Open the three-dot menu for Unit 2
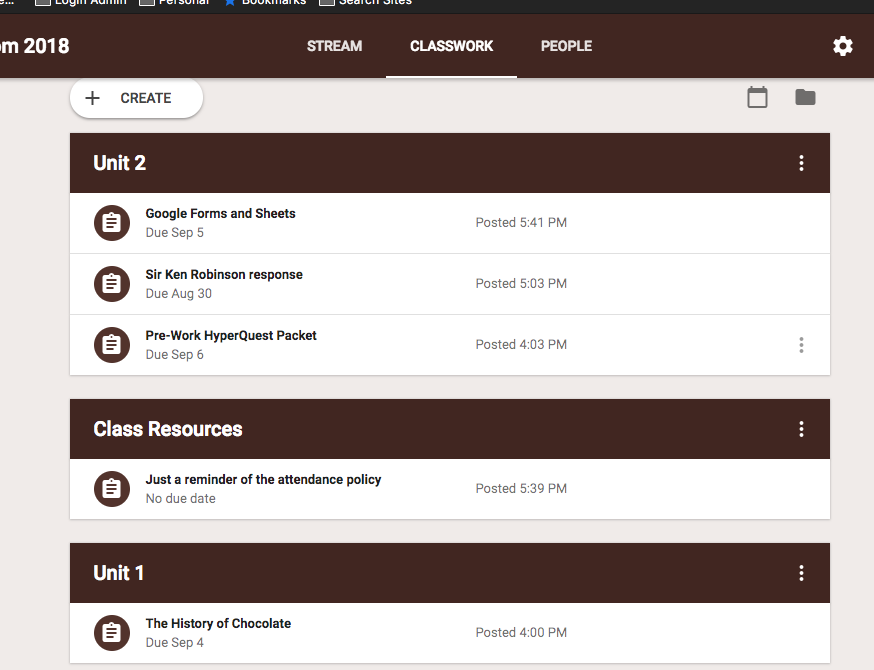This screenshot has width=874, height=670. point(801,162)
